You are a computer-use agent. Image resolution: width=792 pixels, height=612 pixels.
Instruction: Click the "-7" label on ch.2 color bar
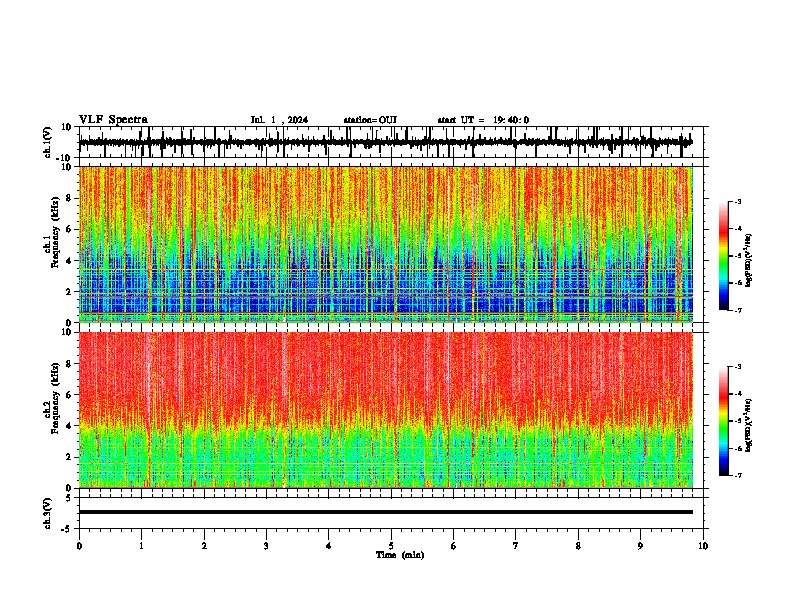(738, 475)
